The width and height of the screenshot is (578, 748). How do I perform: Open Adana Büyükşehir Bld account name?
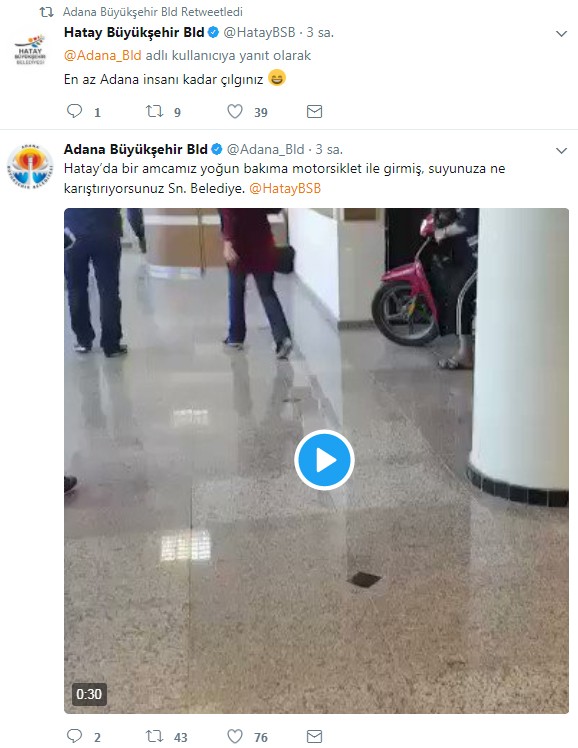(x=135, y=149)
